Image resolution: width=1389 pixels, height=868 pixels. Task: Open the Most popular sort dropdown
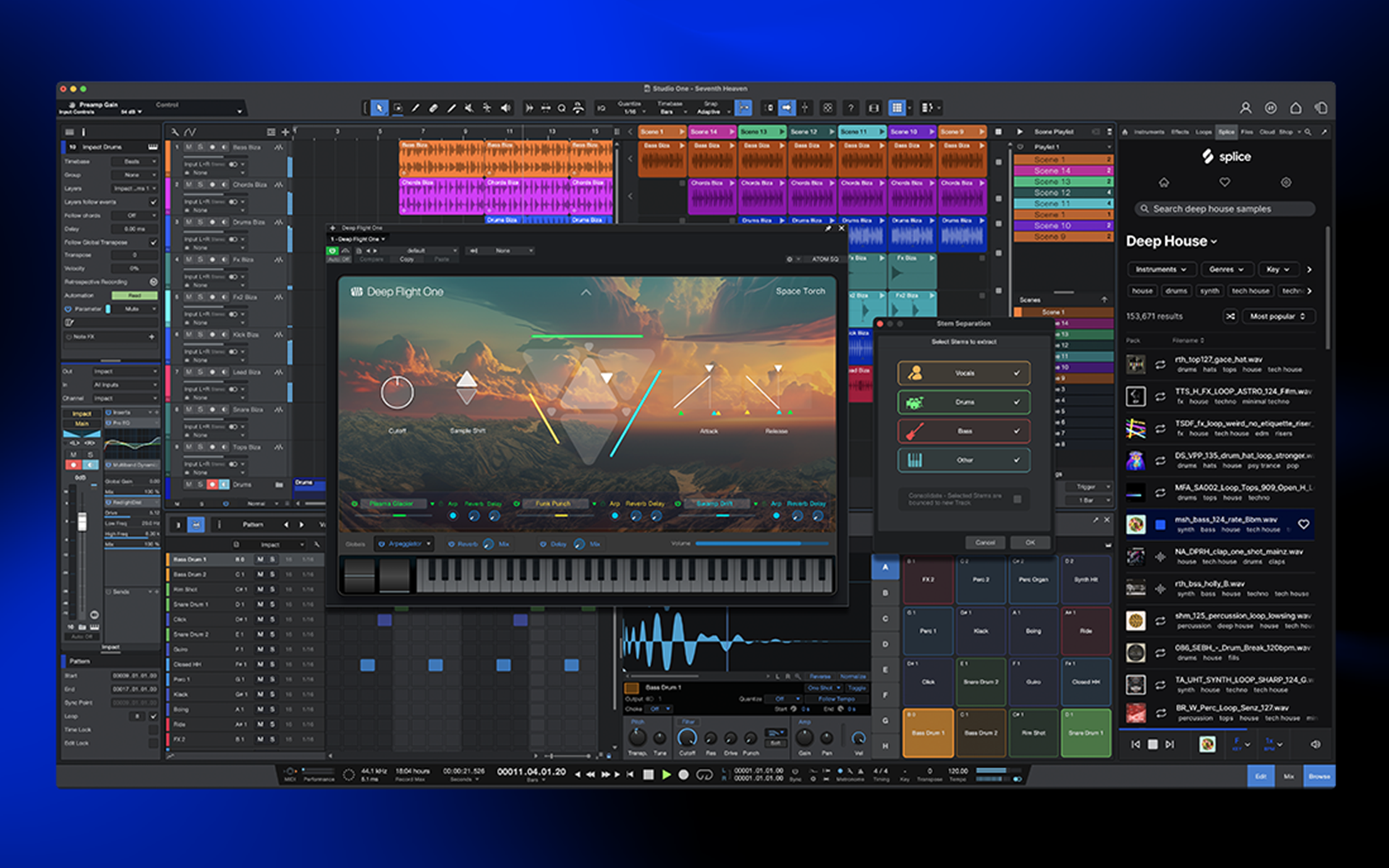click(1278, 316)
